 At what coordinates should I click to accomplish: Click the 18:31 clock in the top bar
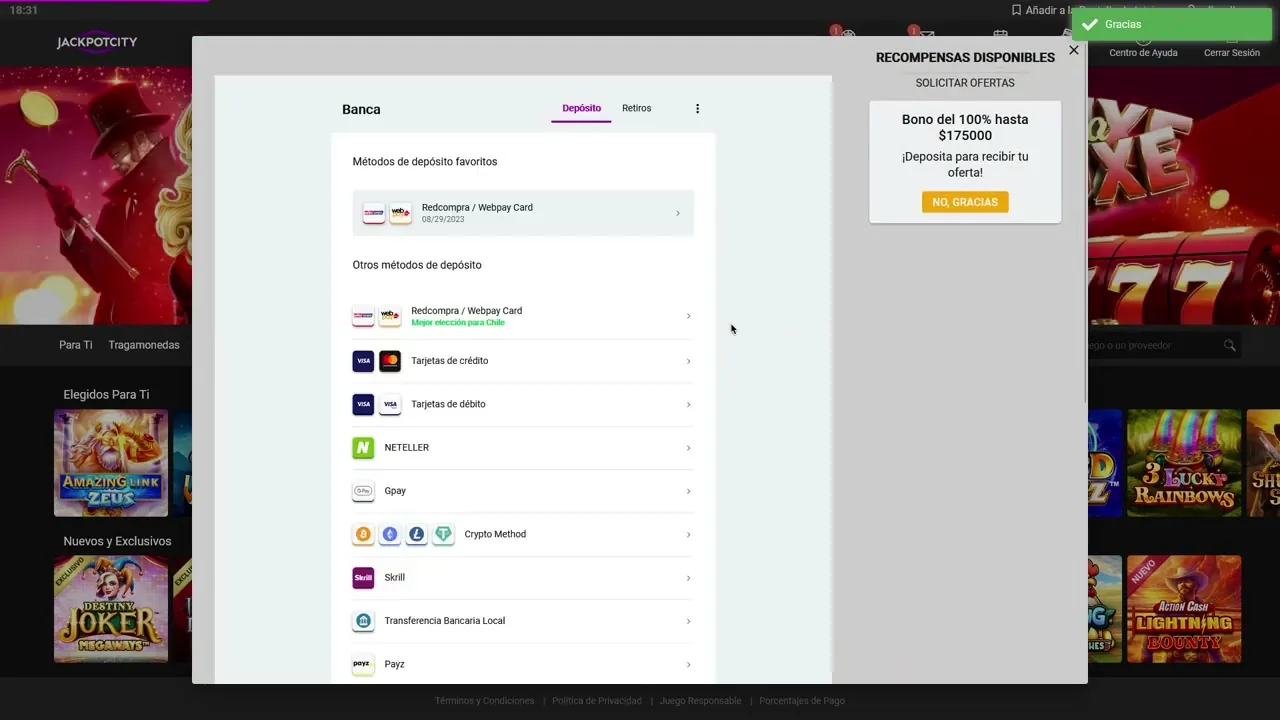(x=23, y=10)
